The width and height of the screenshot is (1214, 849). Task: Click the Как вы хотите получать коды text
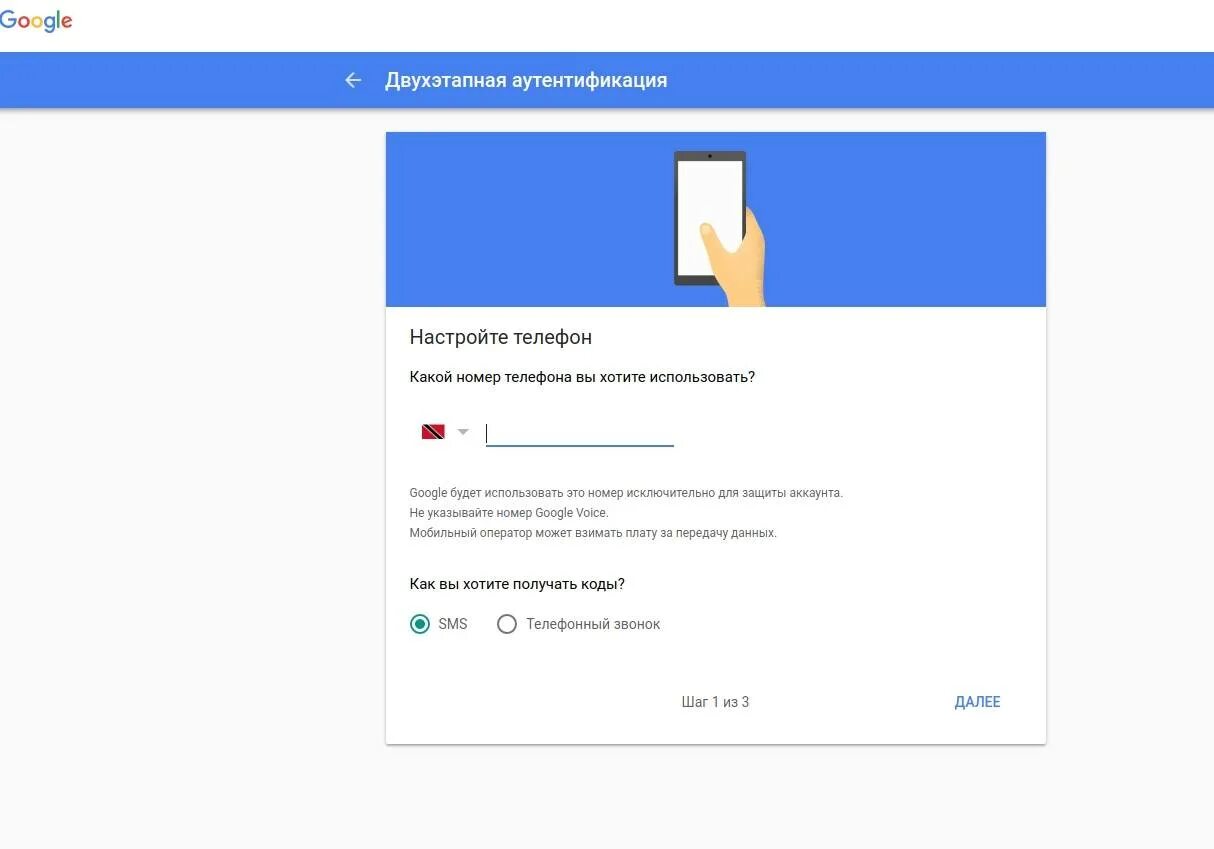click(524, 584)
